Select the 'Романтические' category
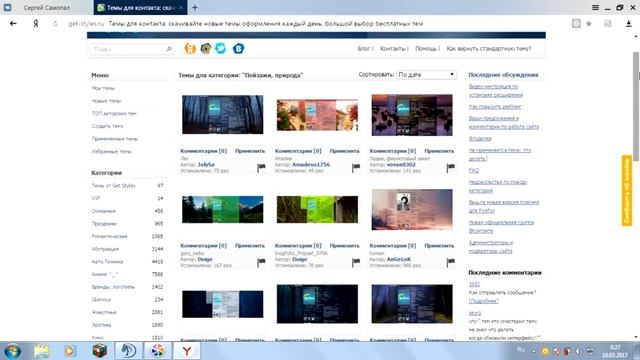Viewport: 640px width, 360px height. tap(109, 236)
